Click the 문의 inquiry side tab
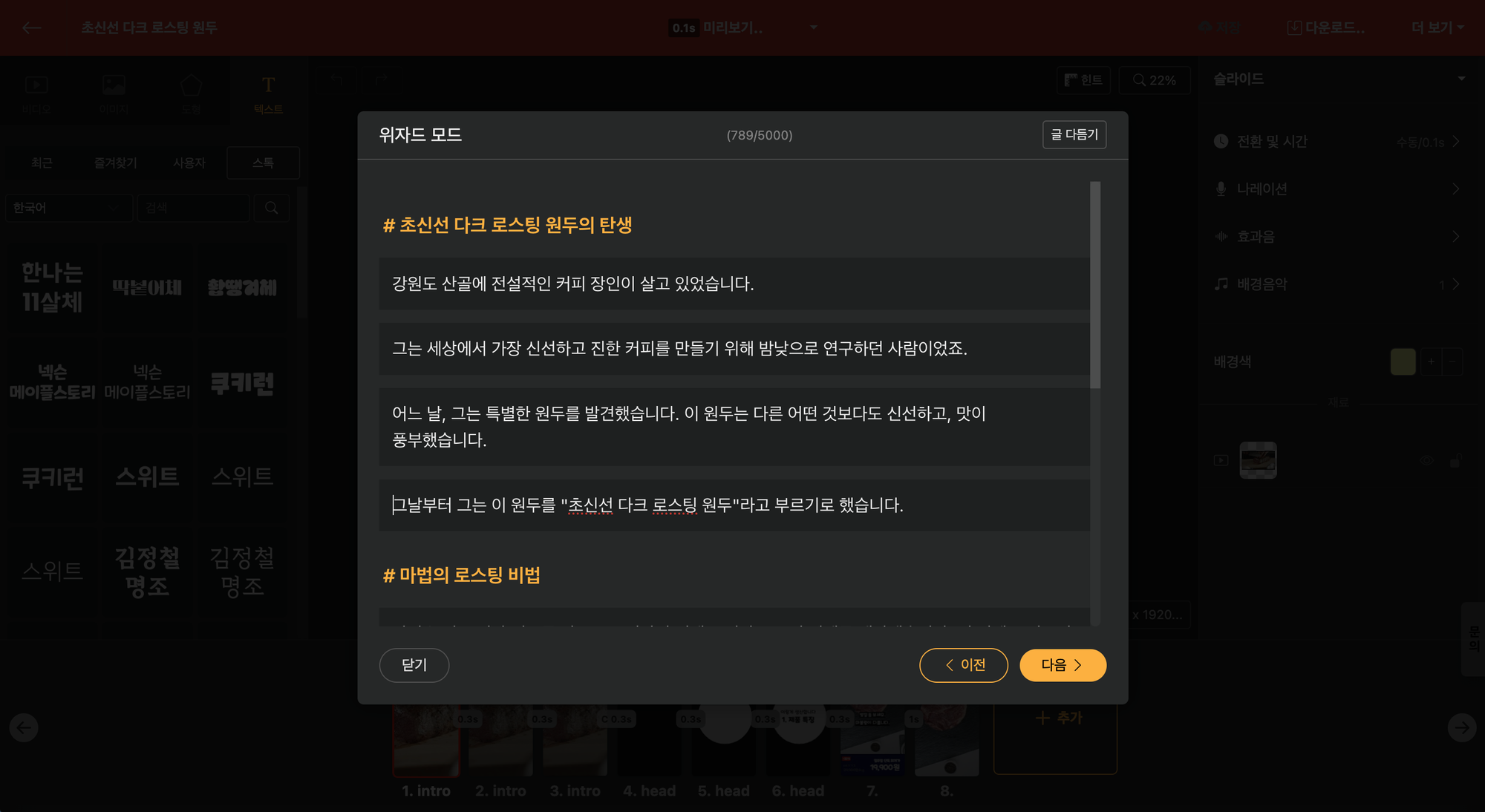The image size is (1485, 812). pyautogui.click(x=1474, y=638)
